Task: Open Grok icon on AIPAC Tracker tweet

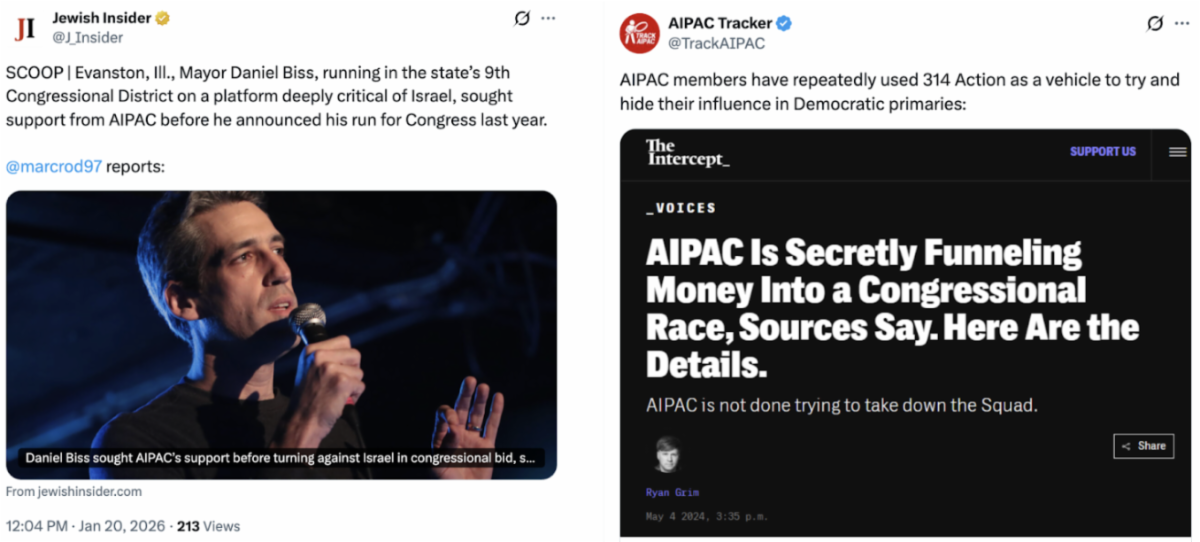Action: 1155,23
